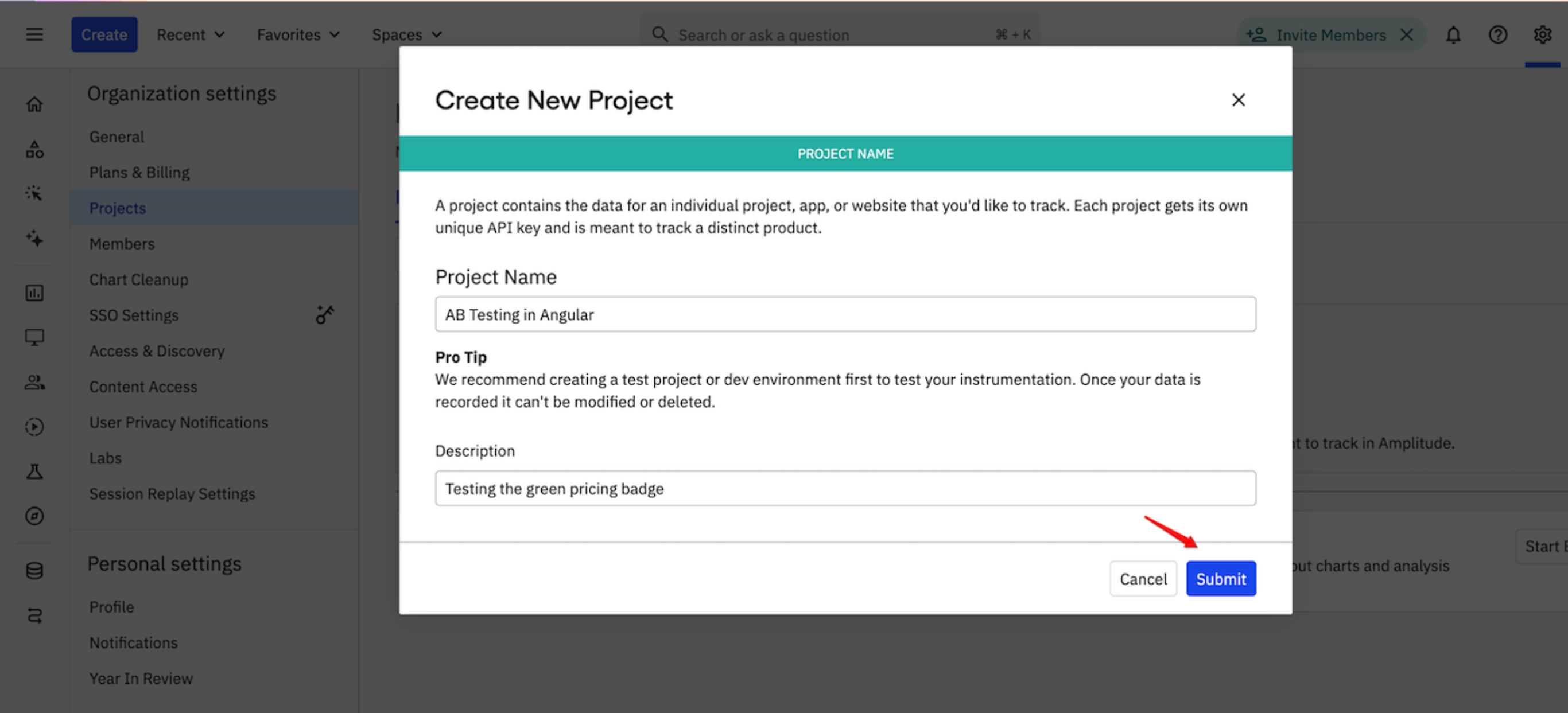This screenshot has width=1568, height=713.
Task: Open the help question-mark icon
Action: [x=1498, y=34]
